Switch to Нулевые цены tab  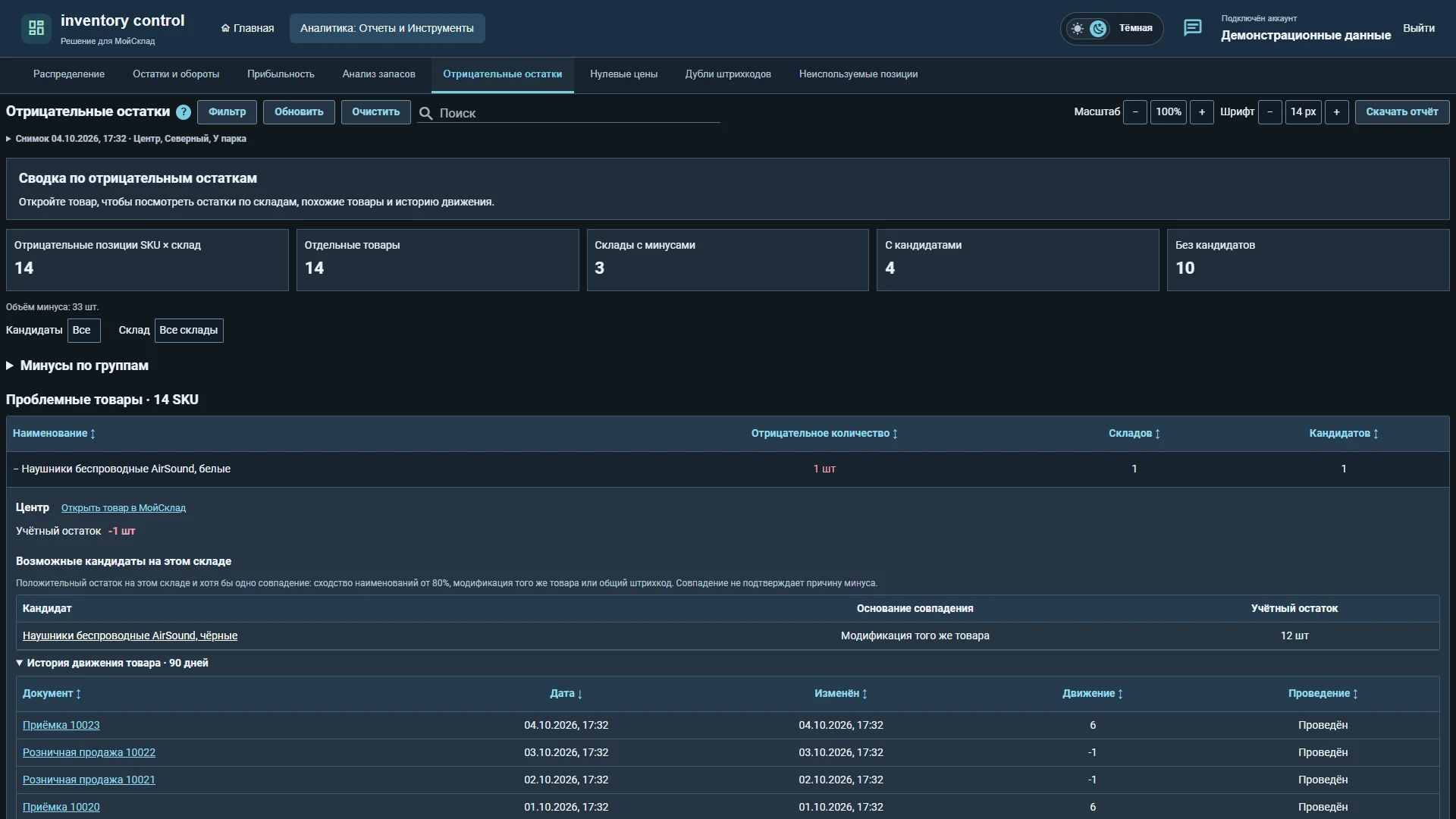coord(623,74)
